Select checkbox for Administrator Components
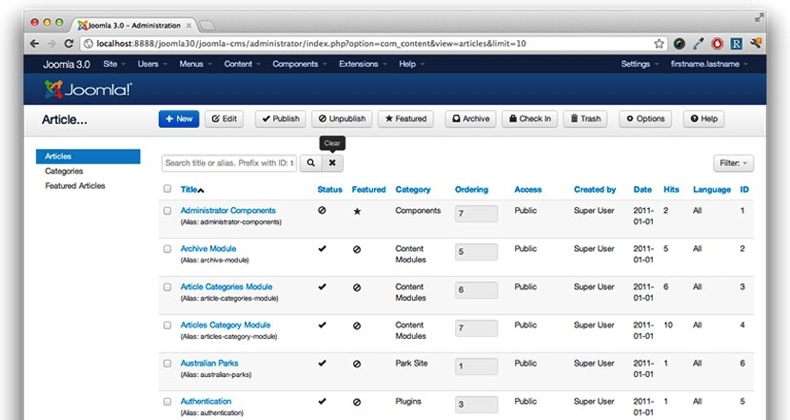Viewport: 790px width, 420px height. [x=167, y=211]
